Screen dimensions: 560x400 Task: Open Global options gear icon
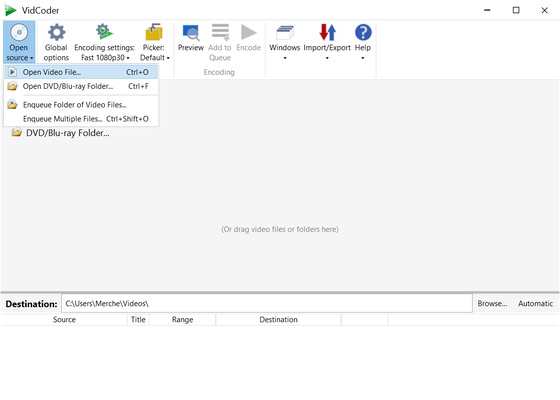56,32
